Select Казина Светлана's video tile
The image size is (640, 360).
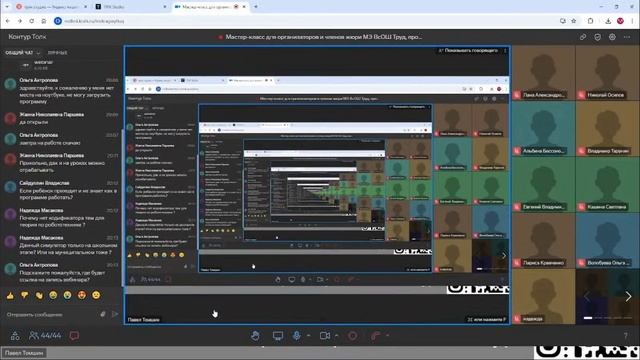[x=607, y=184]
